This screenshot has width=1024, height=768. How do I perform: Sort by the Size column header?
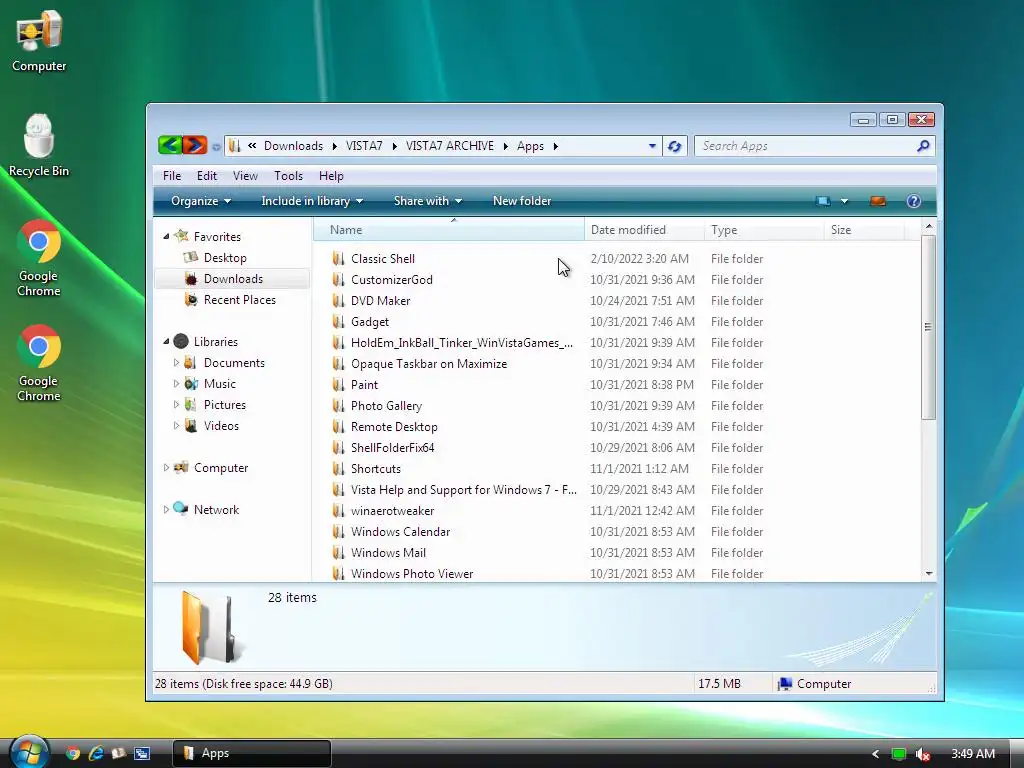pos(864,230)
